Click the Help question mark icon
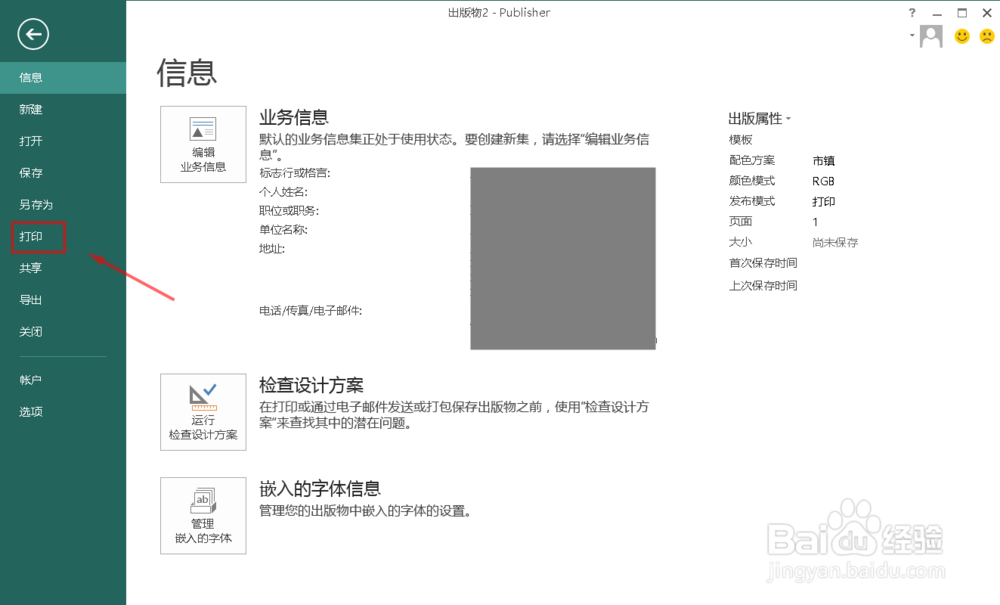The width and height of the screenshot is (1000, 605). (910, 12)
